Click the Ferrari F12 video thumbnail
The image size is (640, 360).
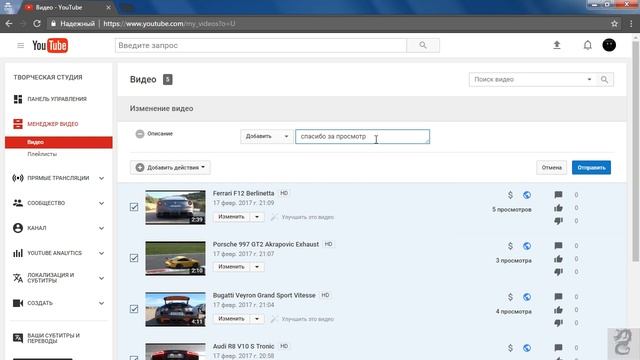point(176,207)
